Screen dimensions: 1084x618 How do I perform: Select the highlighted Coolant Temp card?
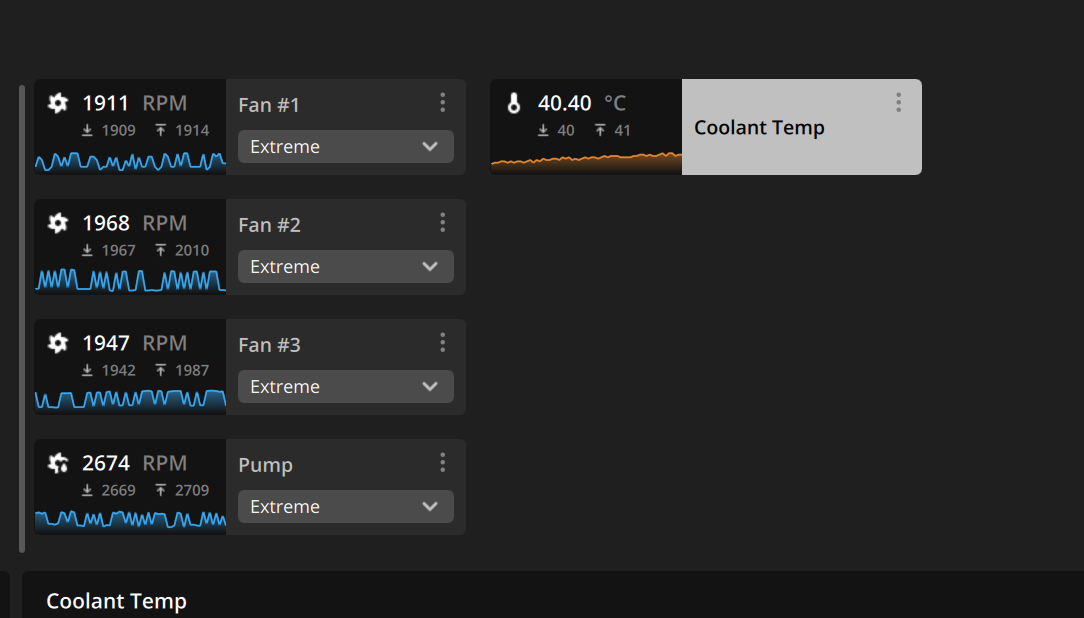801,127
